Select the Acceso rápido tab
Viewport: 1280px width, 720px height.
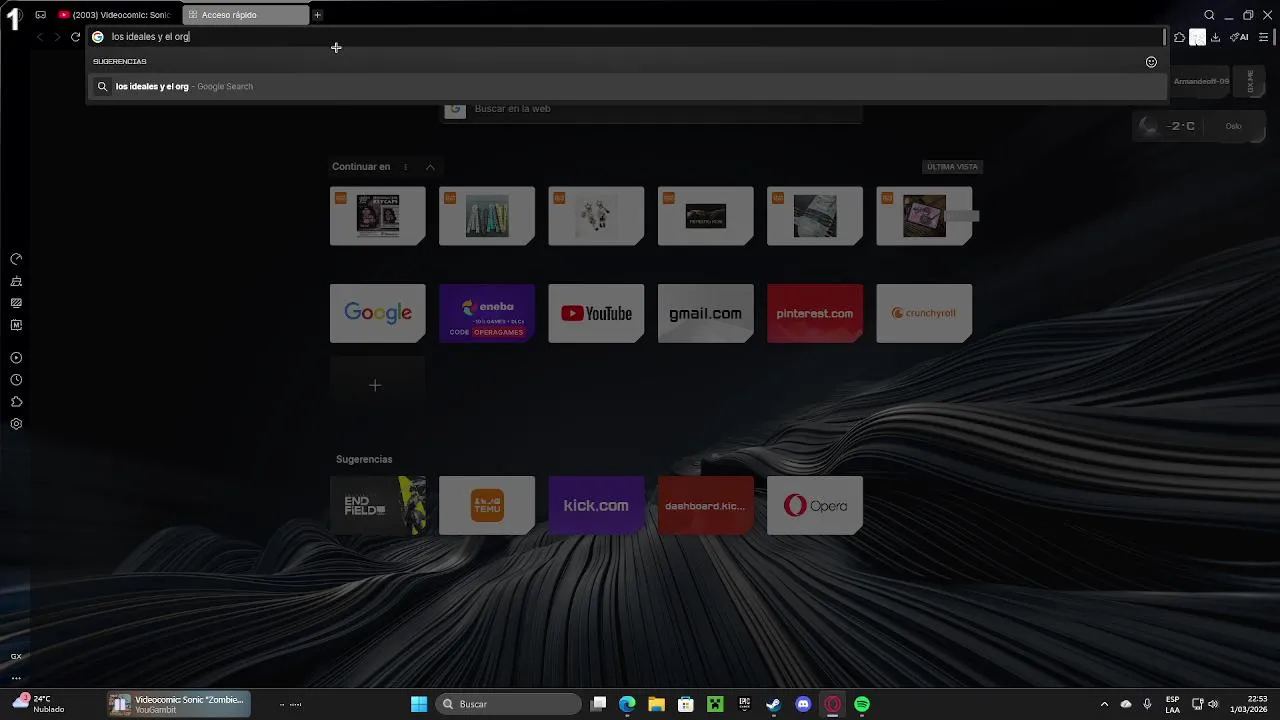tap(245, 15)
